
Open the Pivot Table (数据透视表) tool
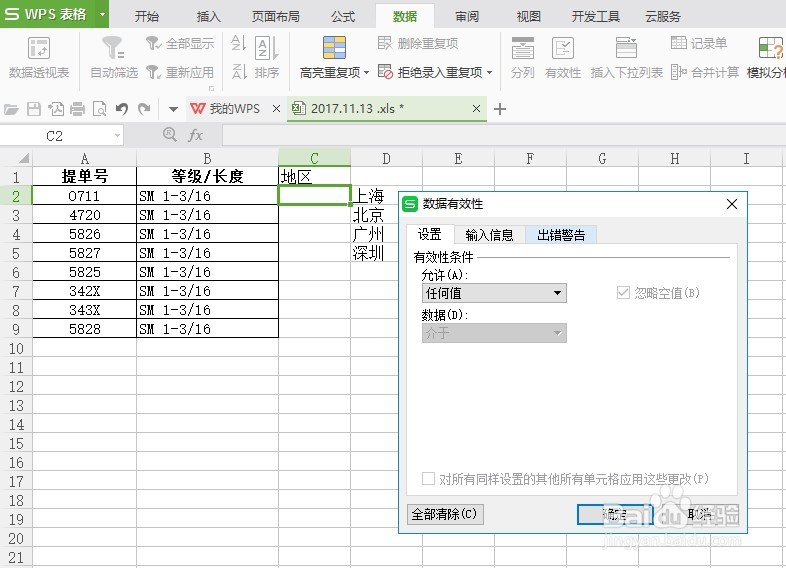click(x=39, y=58)
